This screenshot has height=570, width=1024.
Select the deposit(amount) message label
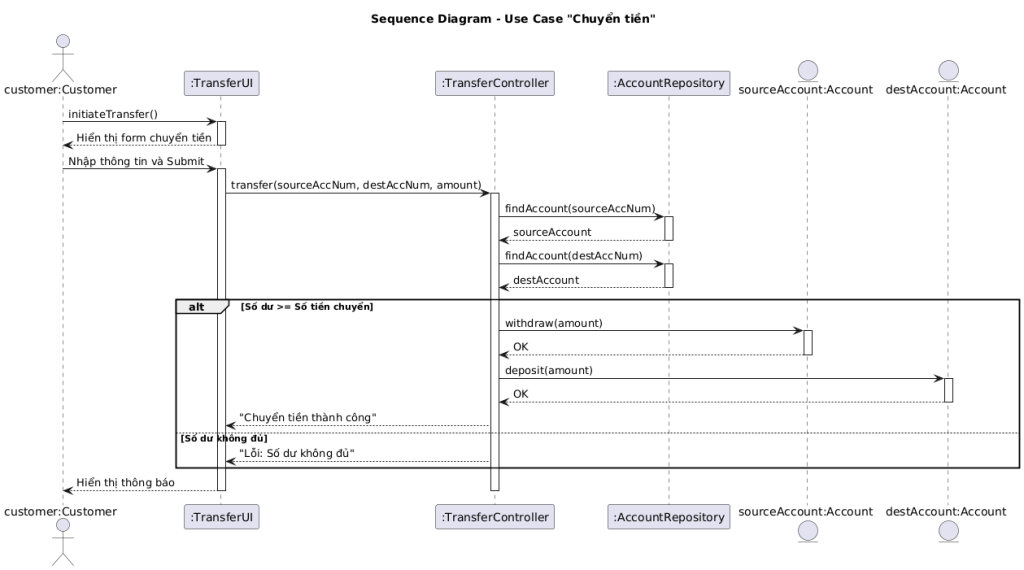(x=549, y=370)
